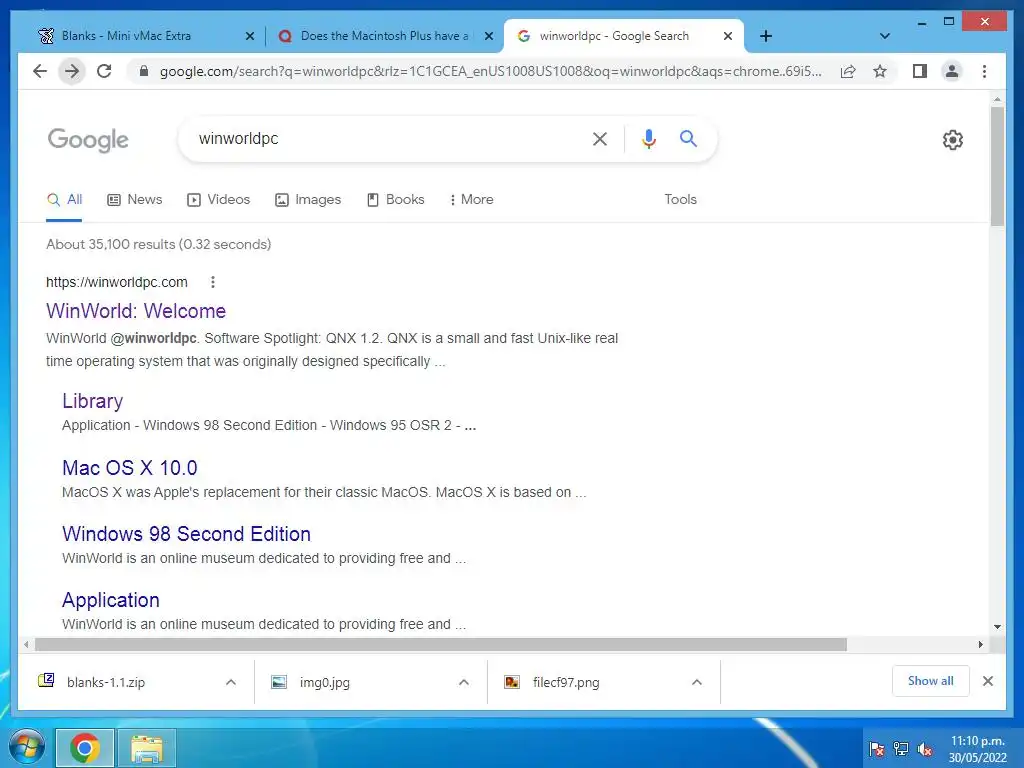The width and height of the screenshot is (1024, 768).
Task: Select the All results tab
Action: 64,199
